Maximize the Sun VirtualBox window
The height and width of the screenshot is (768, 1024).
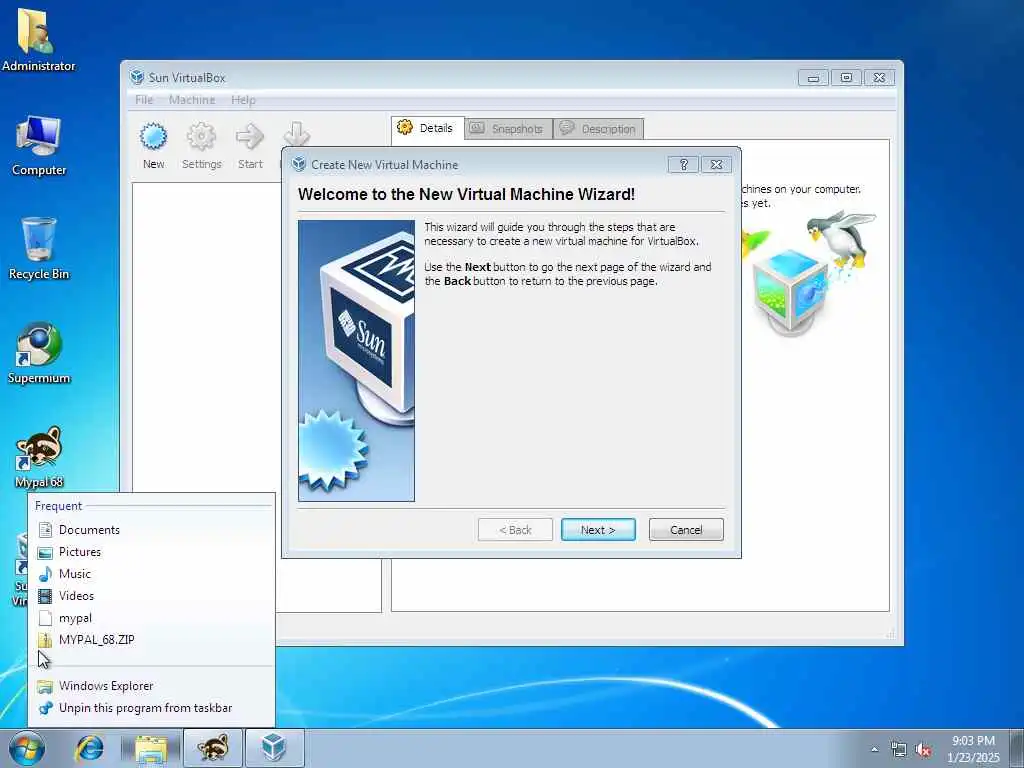pos(846,78)
